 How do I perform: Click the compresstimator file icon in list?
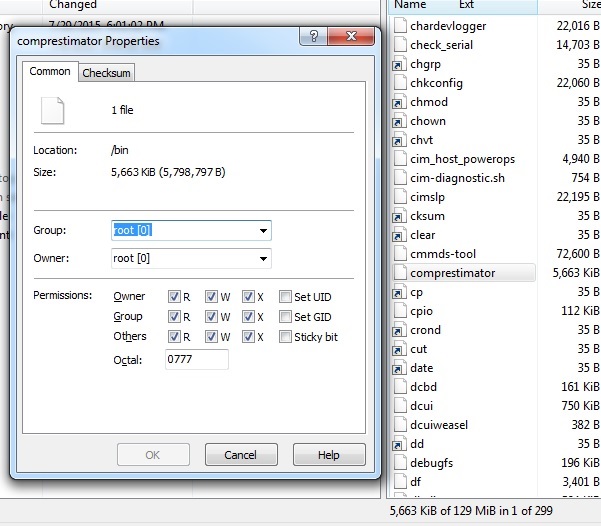tap(398, 273)
